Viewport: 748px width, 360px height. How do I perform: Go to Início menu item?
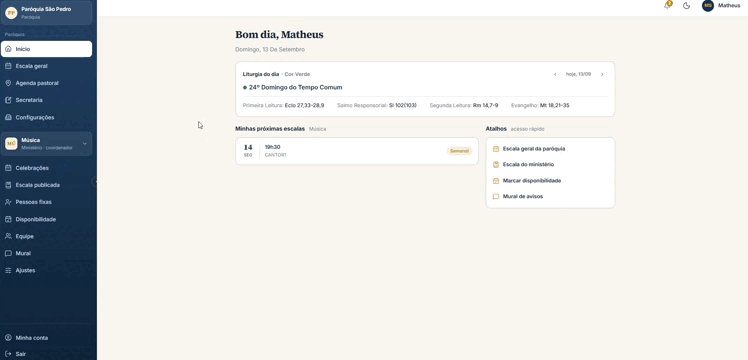click(x=46, y=49)
